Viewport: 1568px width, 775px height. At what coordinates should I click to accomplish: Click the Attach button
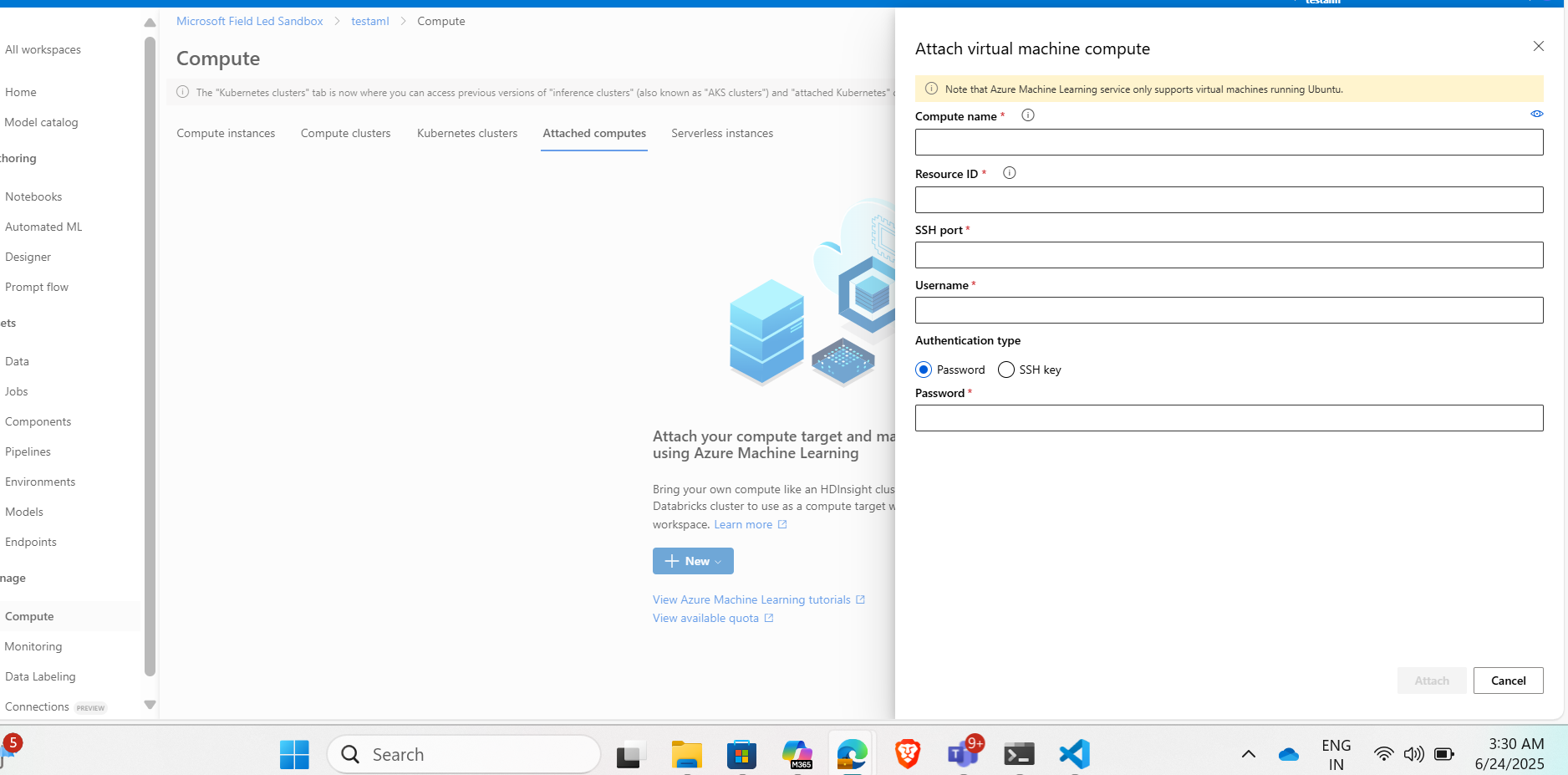[1432, 681]
